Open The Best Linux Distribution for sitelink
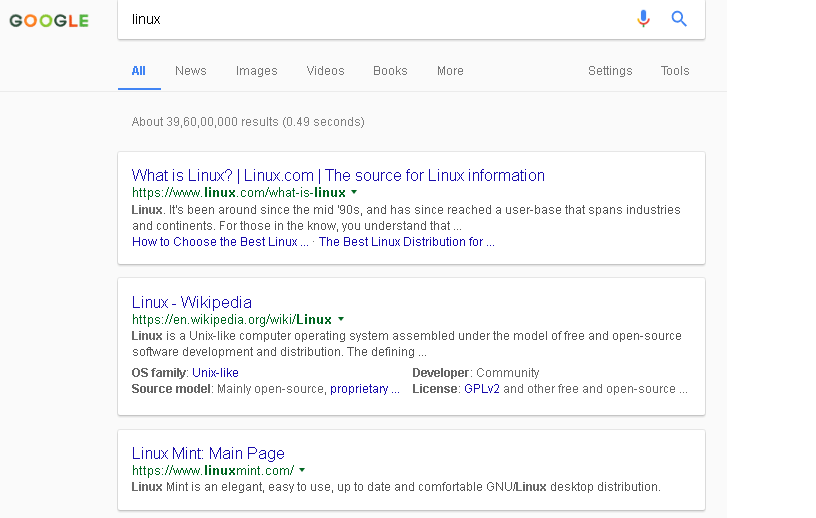The height and width of the screenshot is (518, 816). (406, 242)
